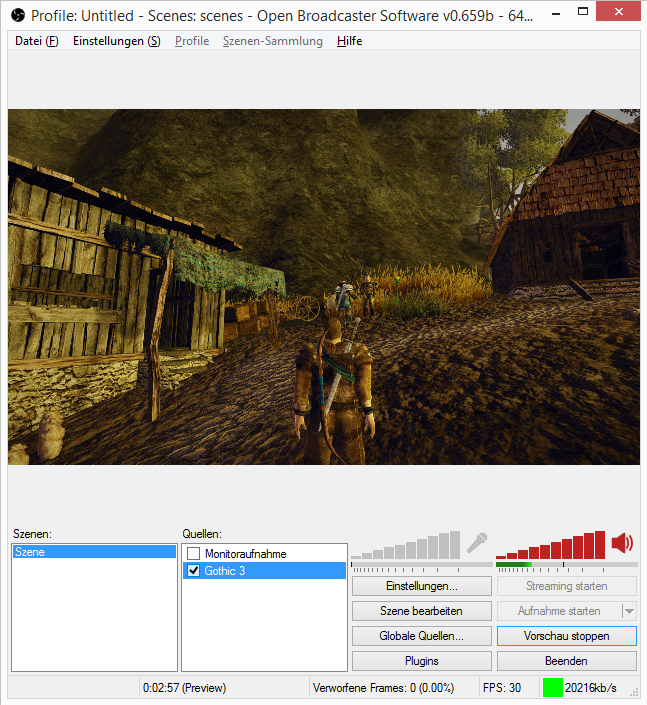This screenshot has height=705, width=647.
Task: Click the FPS: 30 status entry
Action: [502, 688]
